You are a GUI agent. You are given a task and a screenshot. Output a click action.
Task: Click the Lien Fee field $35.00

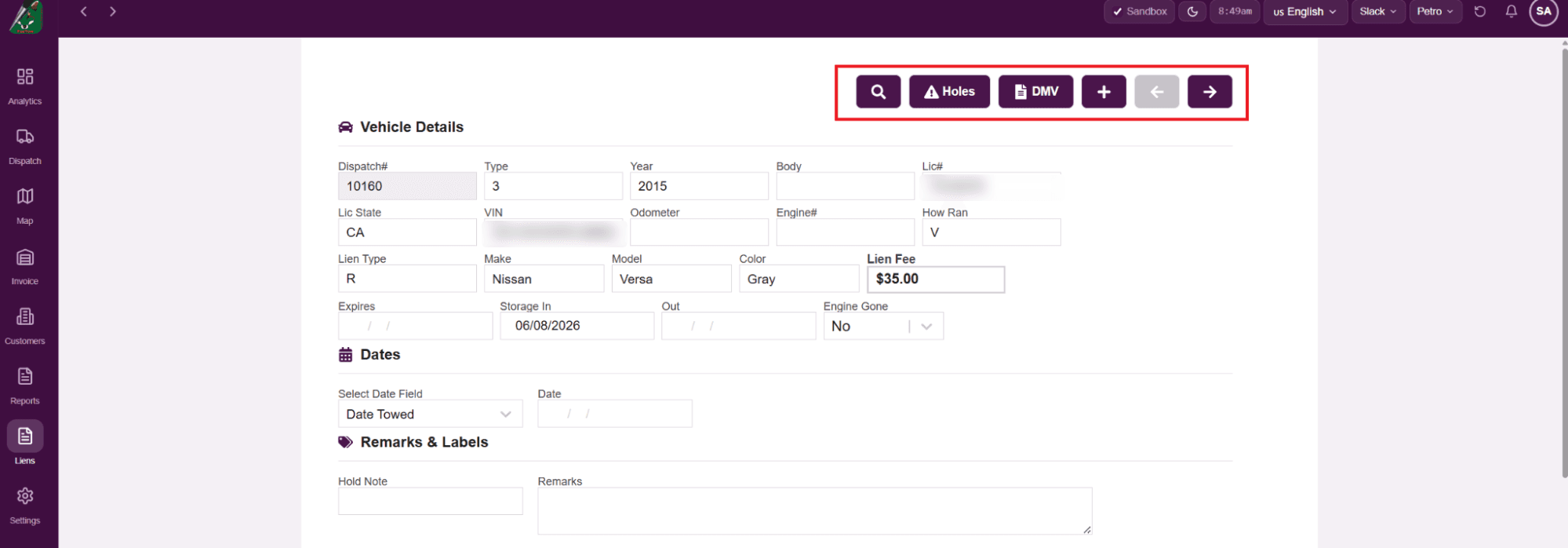pyautogui.click(x=936, y=279)
